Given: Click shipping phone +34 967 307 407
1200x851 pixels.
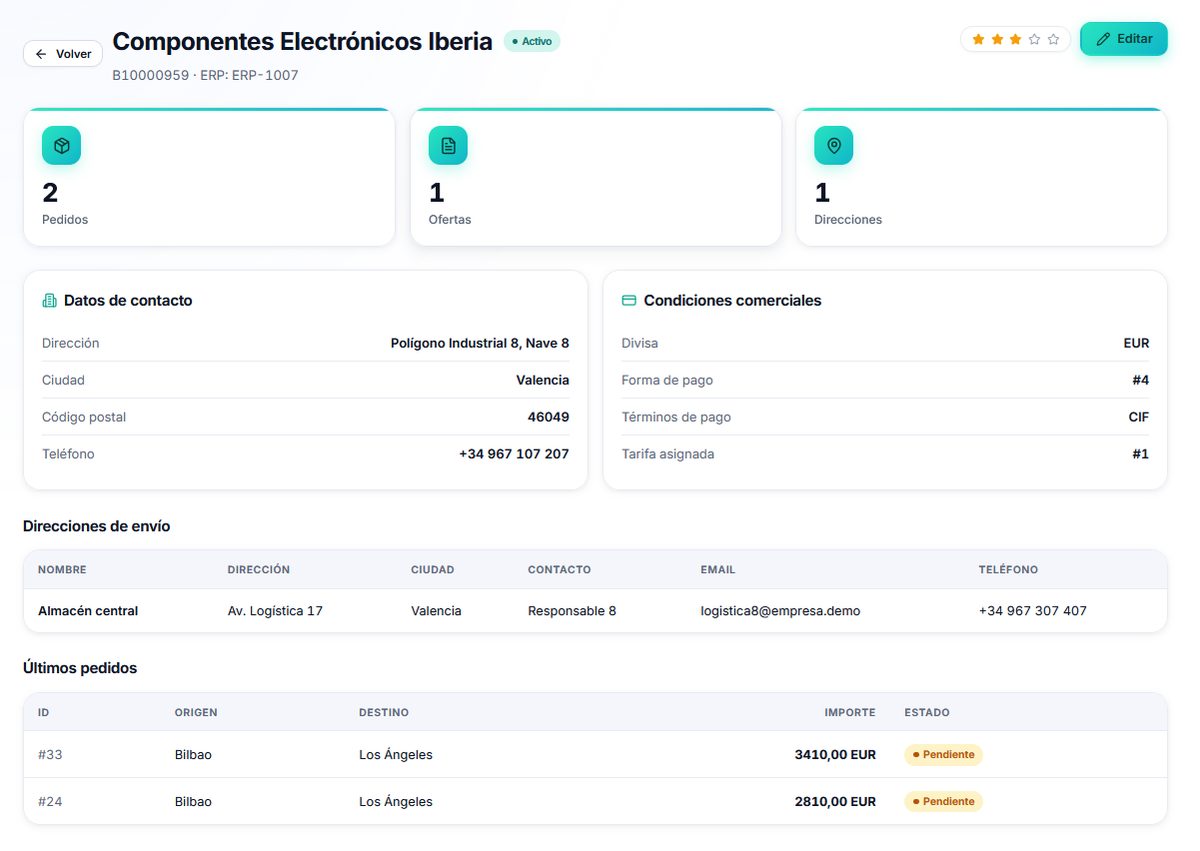Looking at the screenshot, I should click(1033, 611).
